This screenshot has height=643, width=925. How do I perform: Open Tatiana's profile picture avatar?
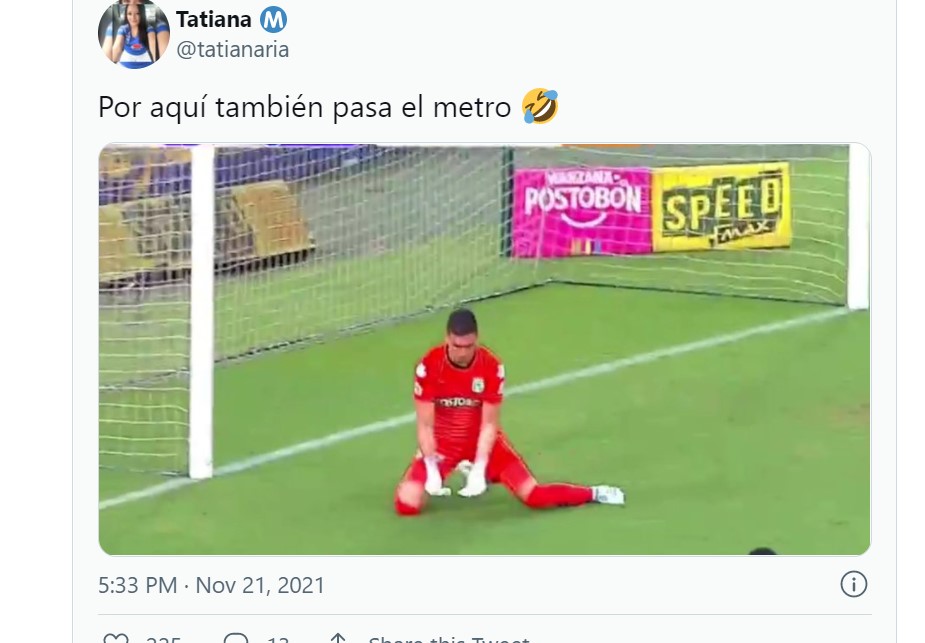(134, 34)
